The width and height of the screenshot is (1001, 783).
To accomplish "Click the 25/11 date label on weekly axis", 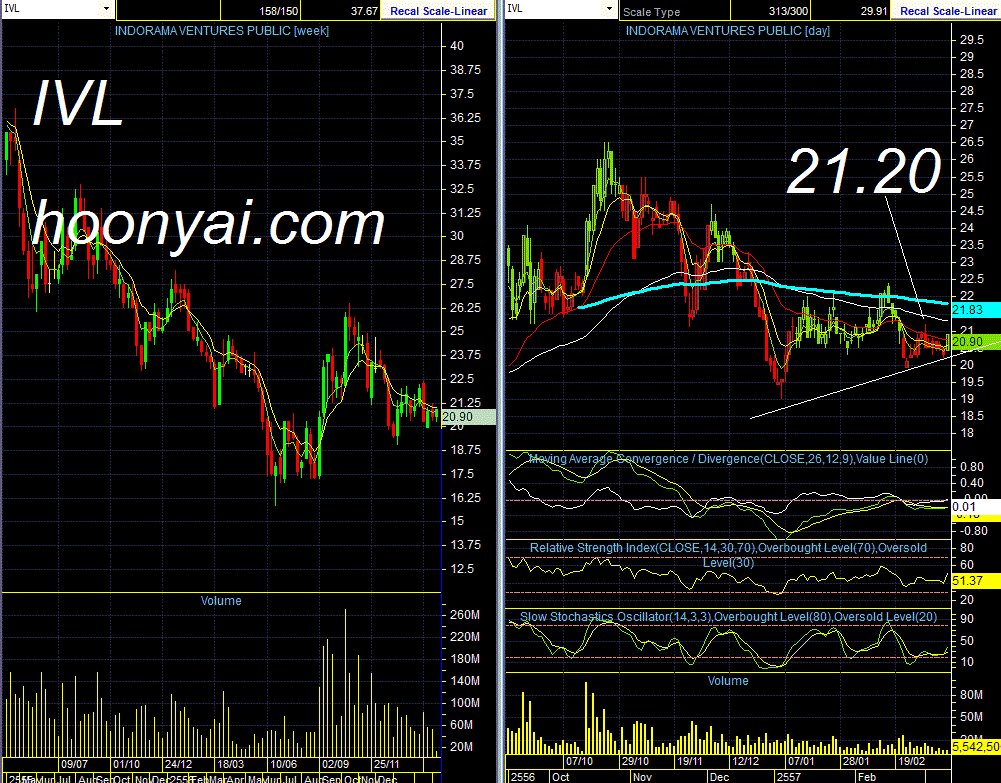I will point(387,764).
